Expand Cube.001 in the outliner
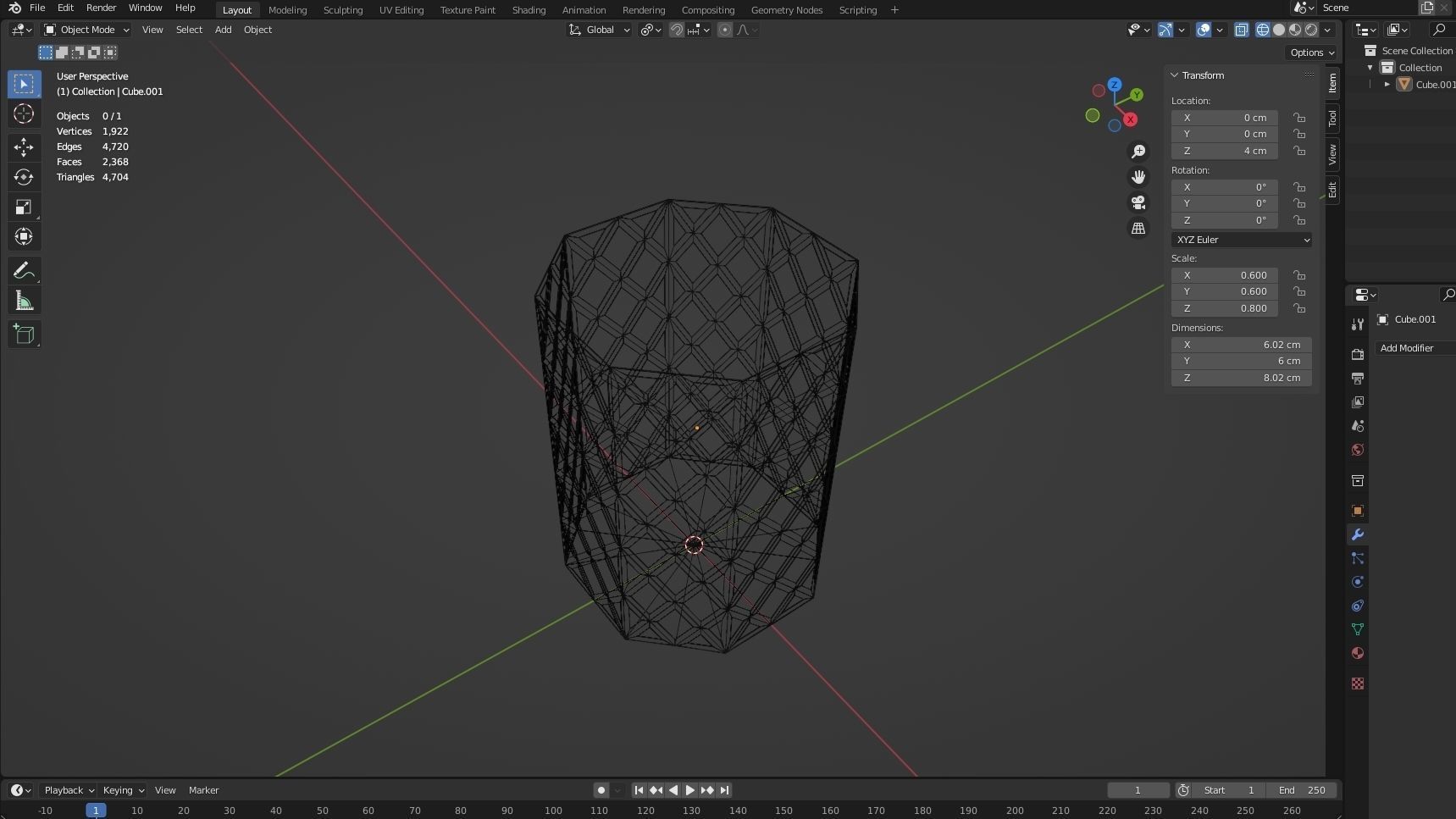Viewport: 1456px width, 819px height. point(1387,85)
